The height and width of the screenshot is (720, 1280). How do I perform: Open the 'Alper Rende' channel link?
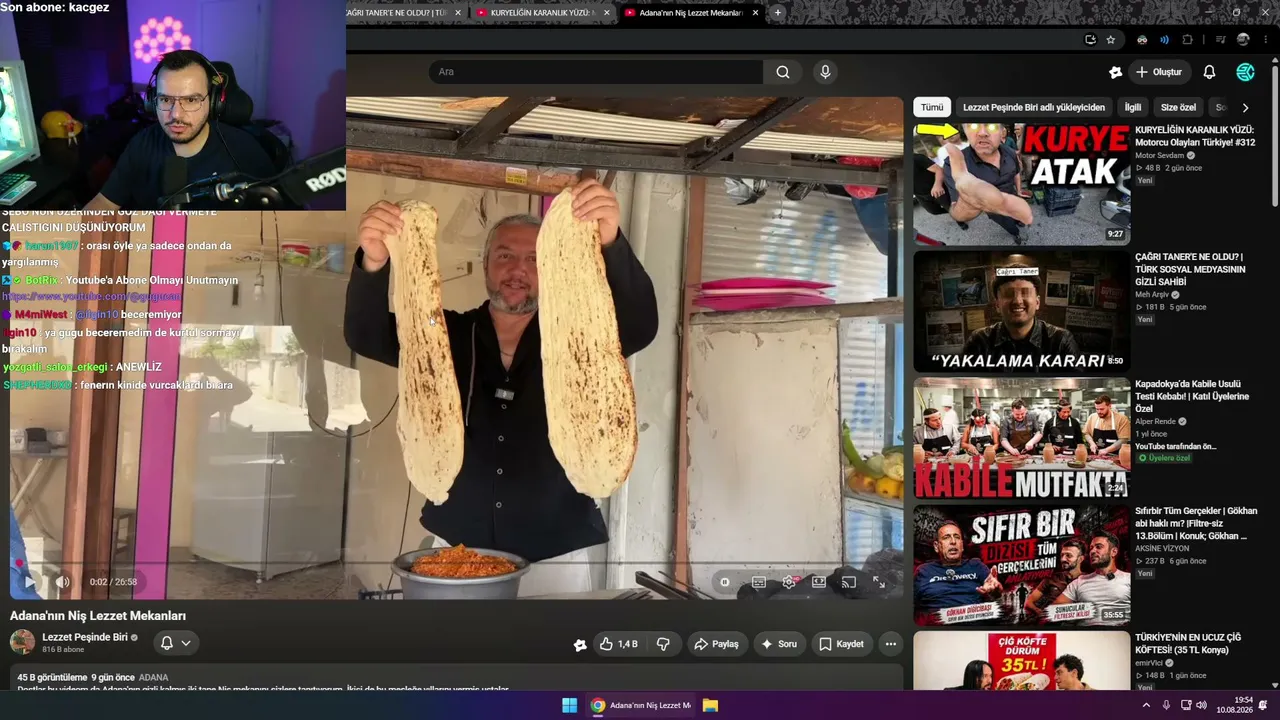pos(1155,422)
